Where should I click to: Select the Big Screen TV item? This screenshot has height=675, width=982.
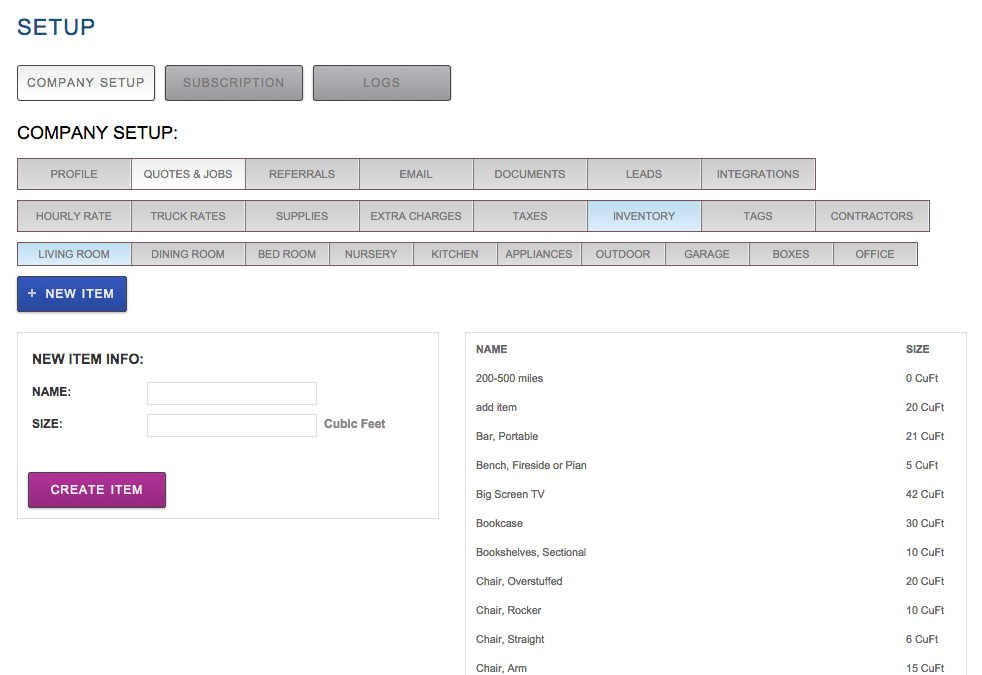[510, 495]
